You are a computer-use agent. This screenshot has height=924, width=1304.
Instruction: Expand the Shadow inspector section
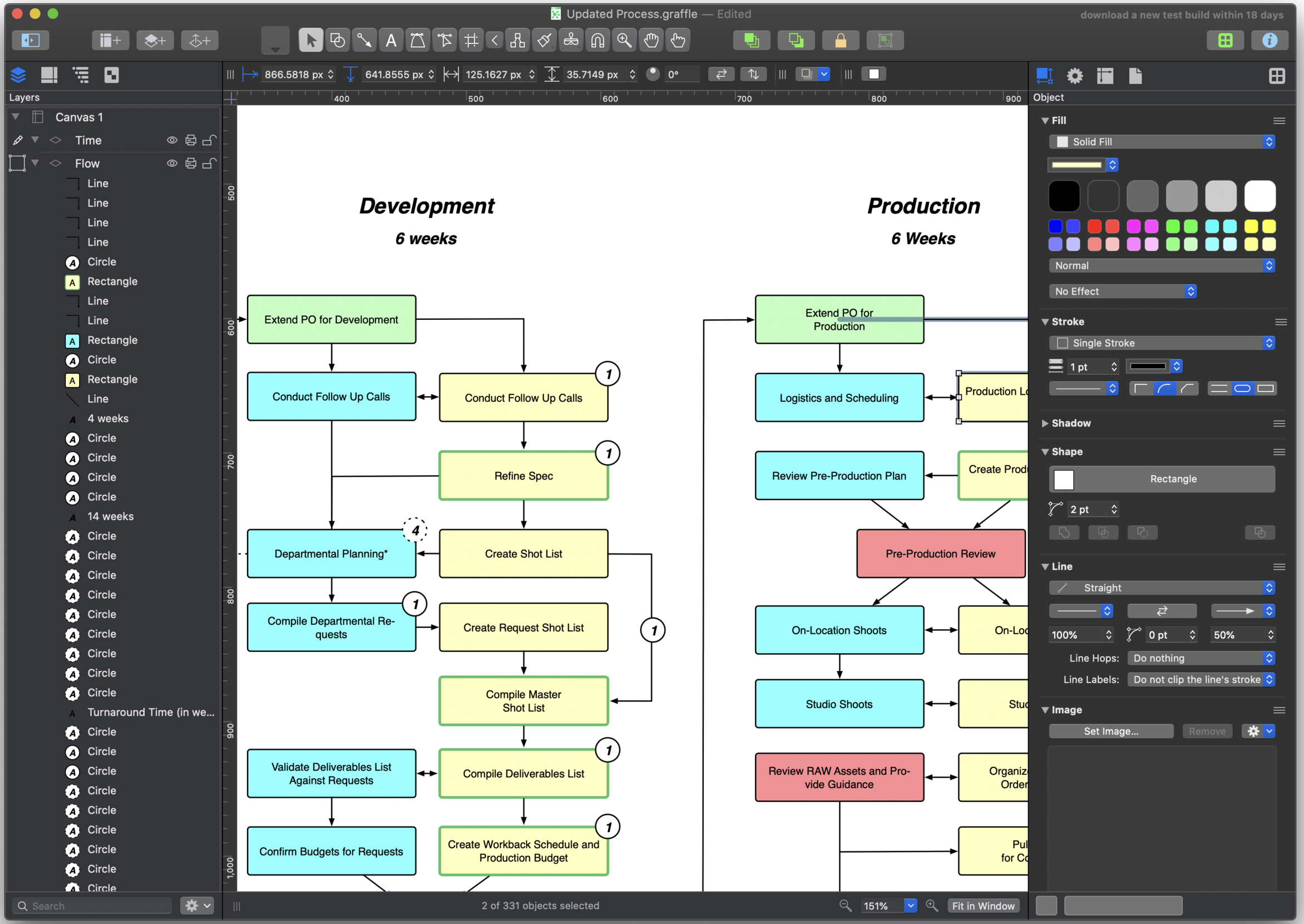tap(1045, 423)
